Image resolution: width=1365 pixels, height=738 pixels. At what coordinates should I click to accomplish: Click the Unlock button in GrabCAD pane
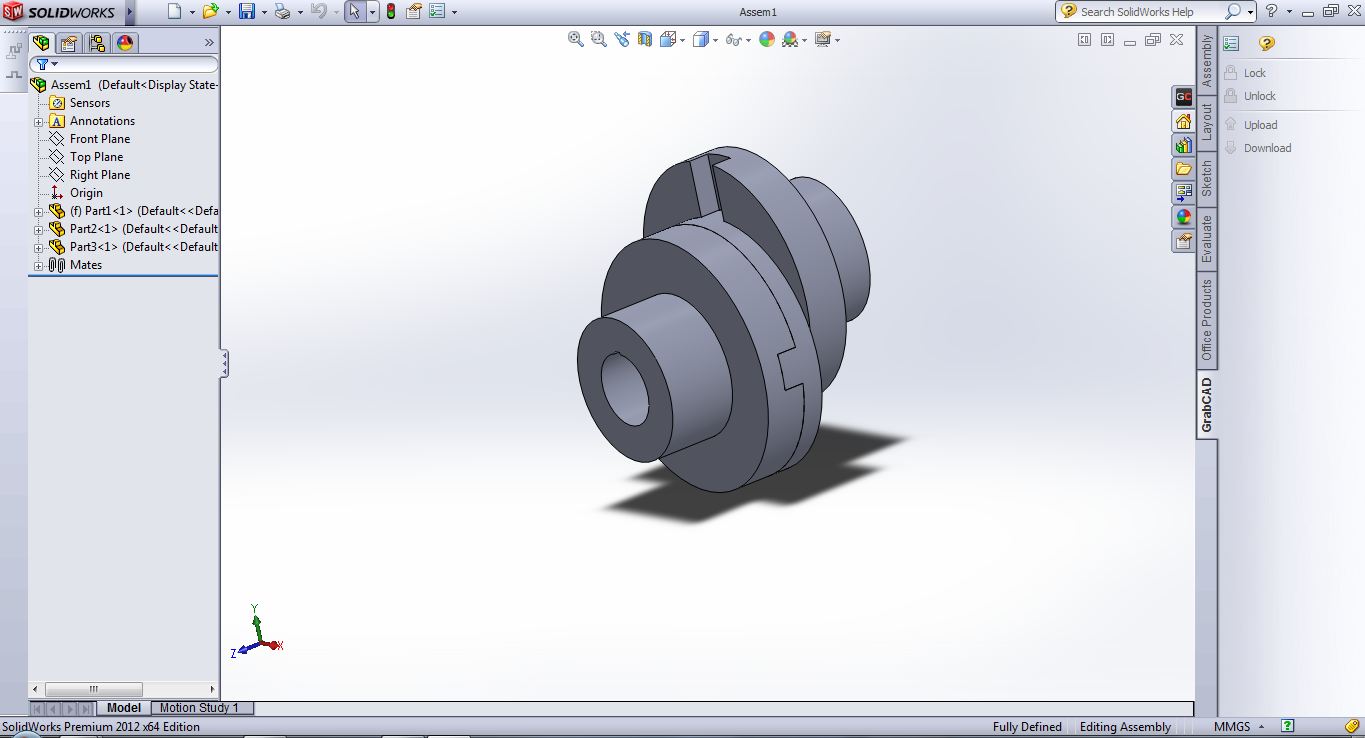click(x=1251, y=96)
